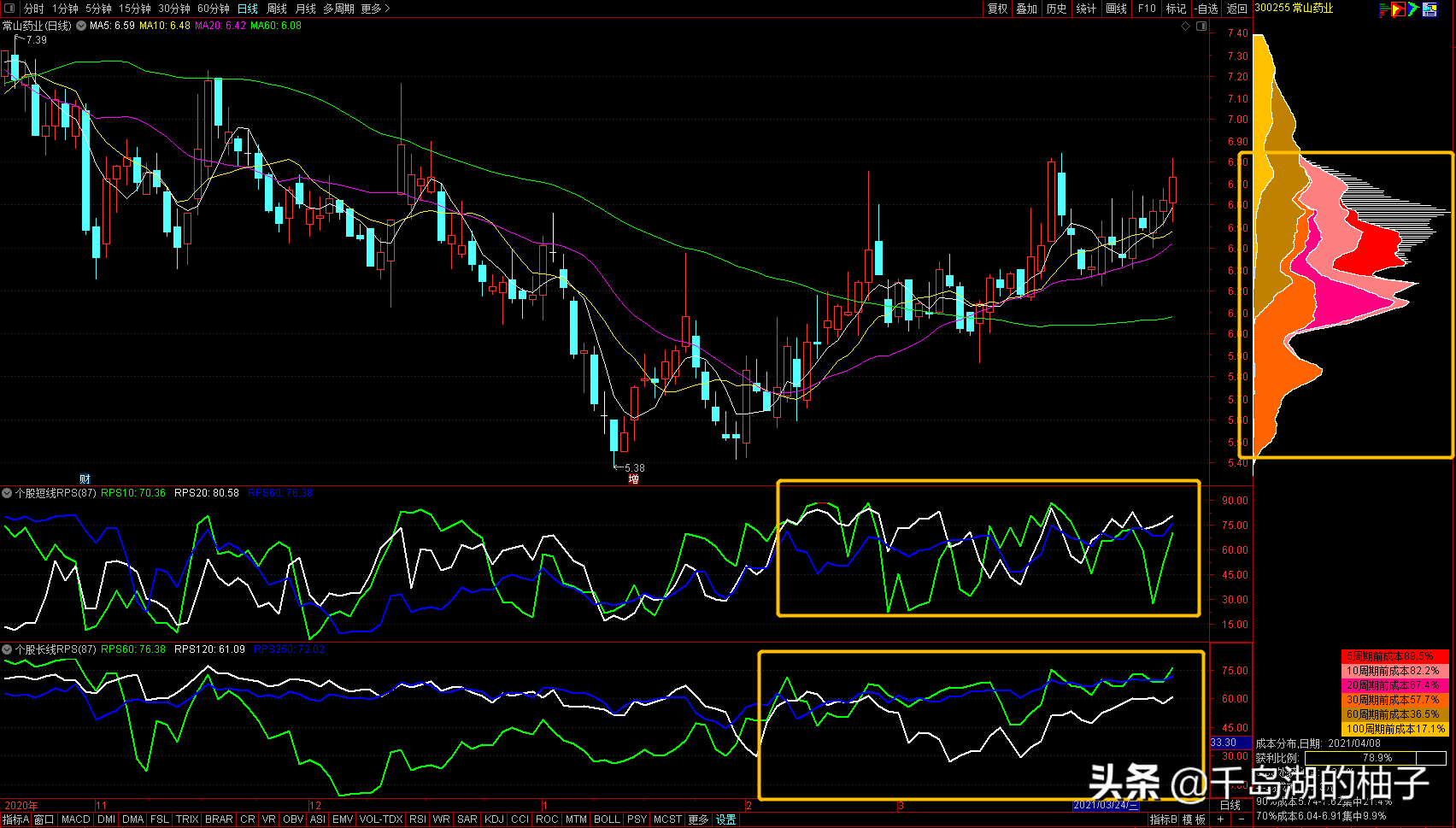Switch to the 周线 weekly period tab
This screenshot has width=1456, height=828.
[277, 9]
